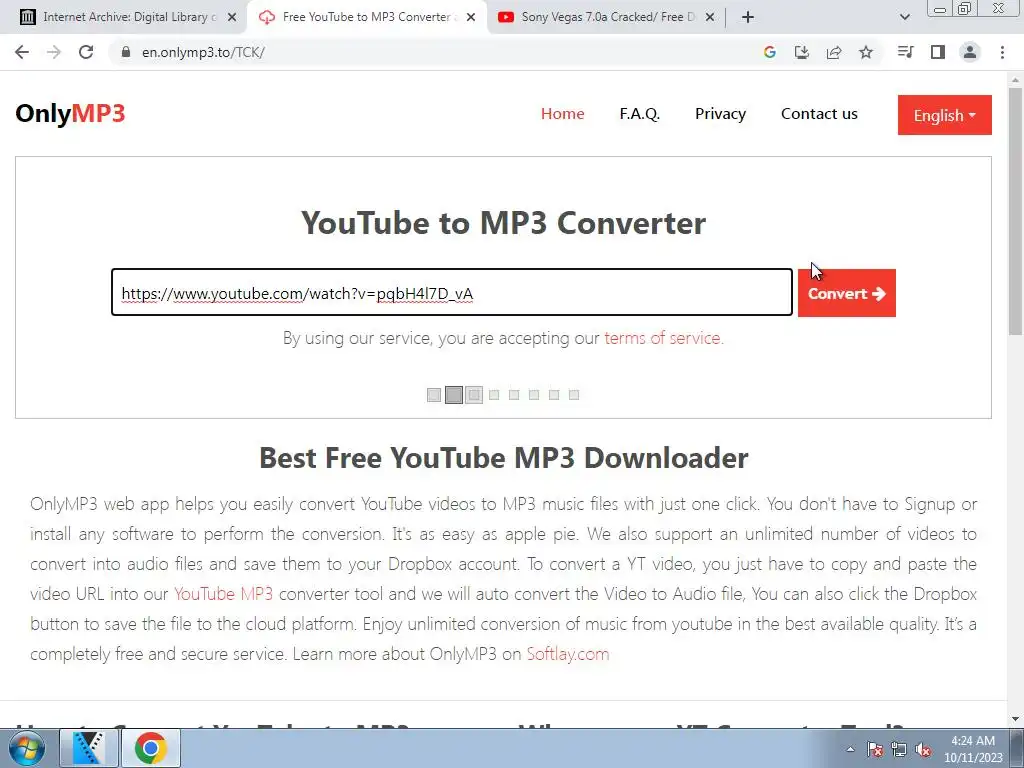This screenshot has height=768, width=1024.
Task: Click the muted volume tray icon
Action: [923, 750]
